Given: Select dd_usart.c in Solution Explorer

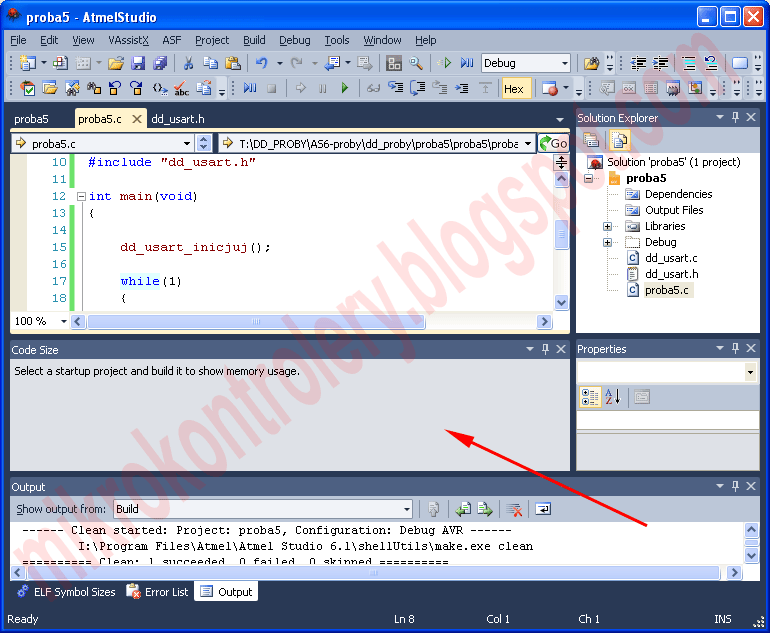Looking at the screenshot, I should click(x=671, y=258).
